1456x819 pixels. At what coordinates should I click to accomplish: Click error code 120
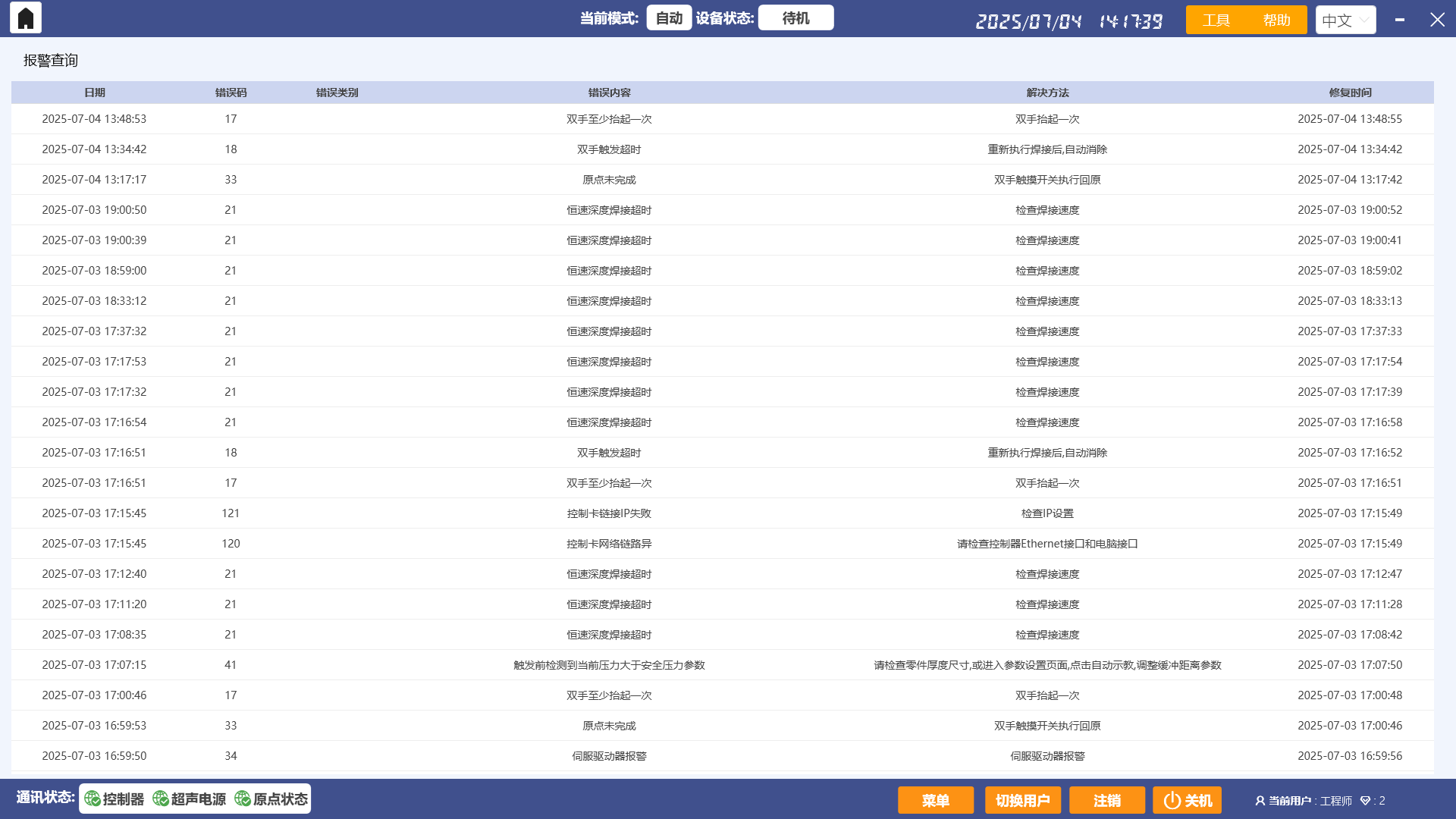[x=231, y=544]
